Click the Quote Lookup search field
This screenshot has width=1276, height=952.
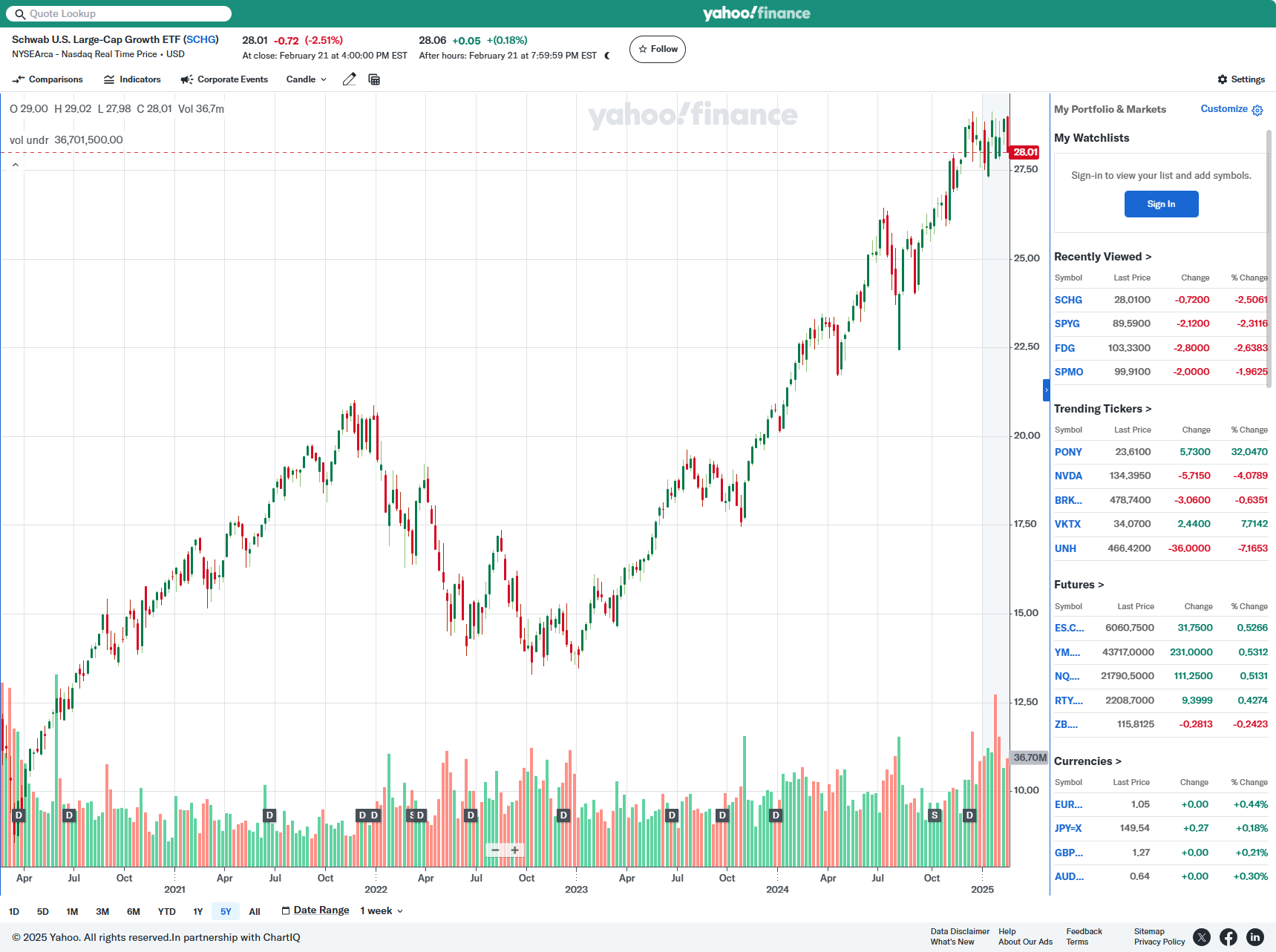(x=119, y=13)
